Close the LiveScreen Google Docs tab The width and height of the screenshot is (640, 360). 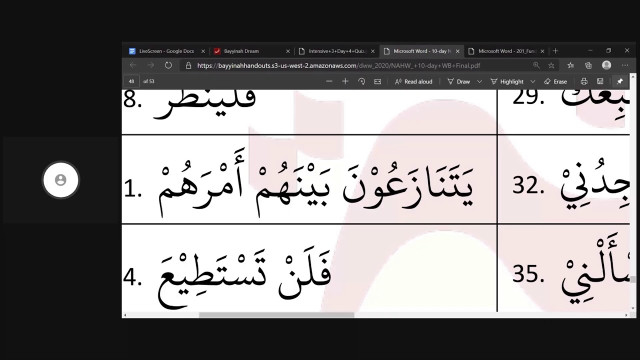coord(203,51)
